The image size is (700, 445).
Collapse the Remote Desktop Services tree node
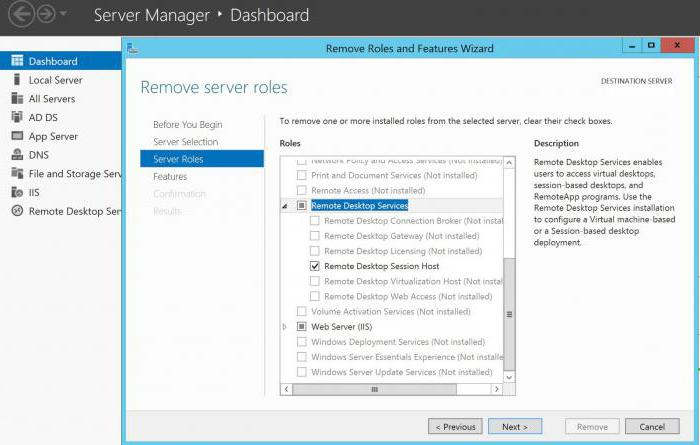tap(285, 206)
